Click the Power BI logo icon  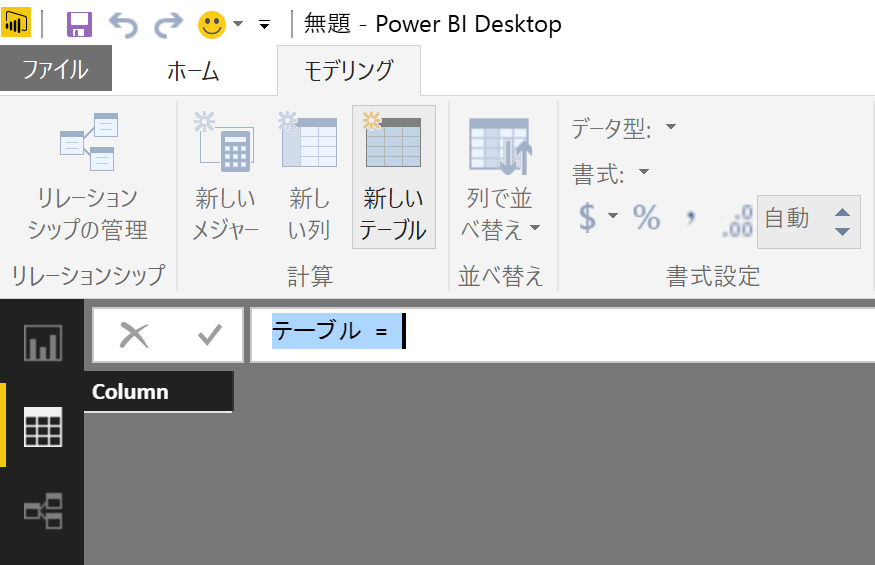(16, 23)
